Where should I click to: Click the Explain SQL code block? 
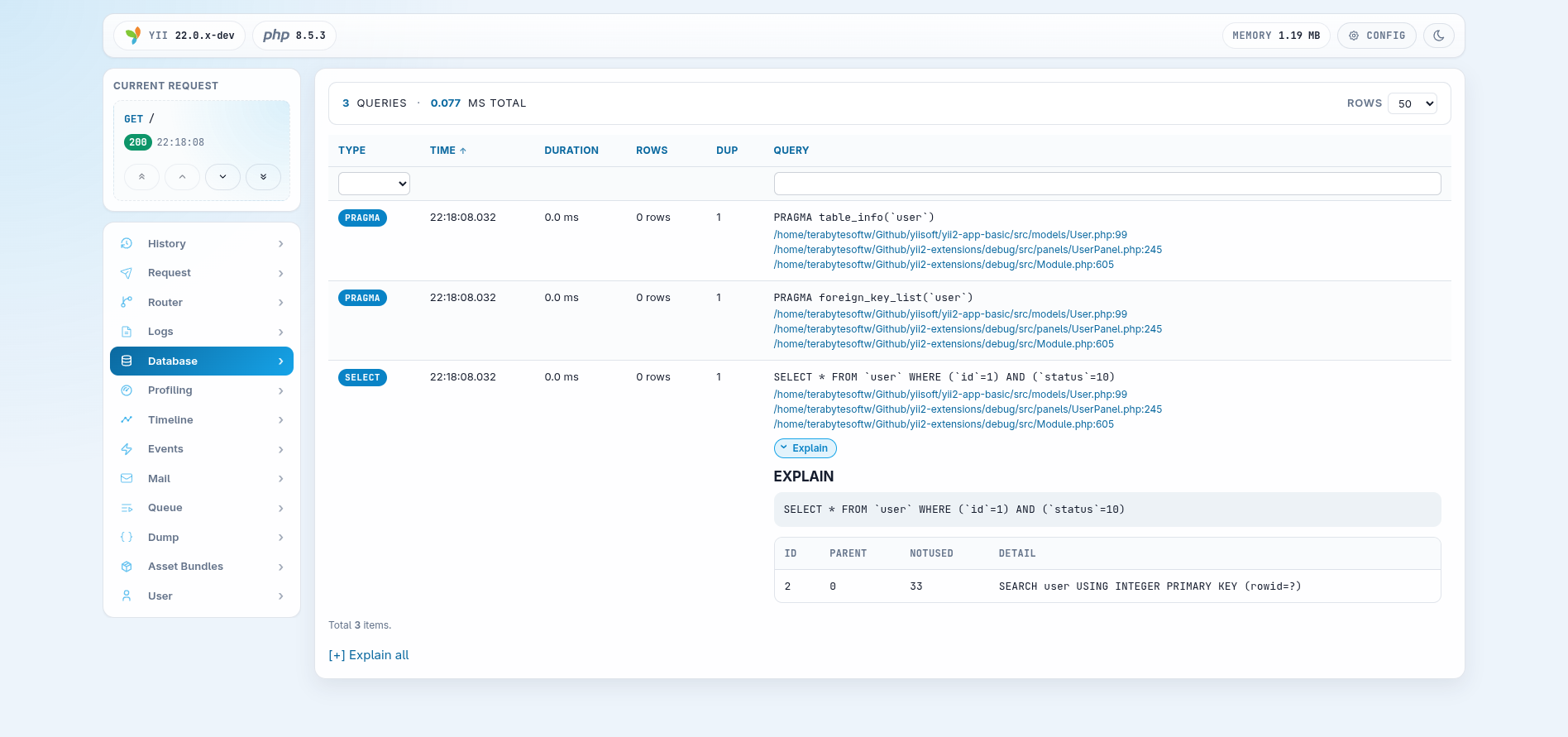pyautogui.click(x=1107, y=510)
